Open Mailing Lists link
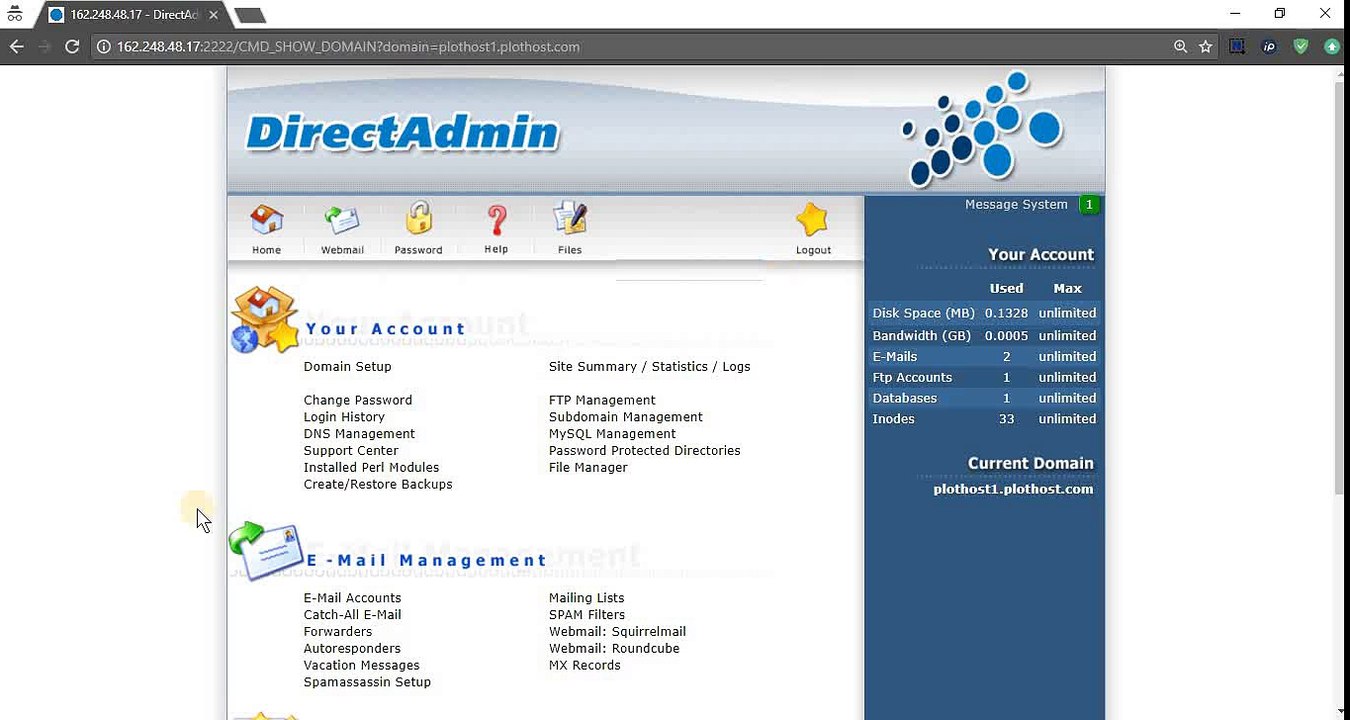This screenshot has width=1350, height=720. (x=586, y=598)
